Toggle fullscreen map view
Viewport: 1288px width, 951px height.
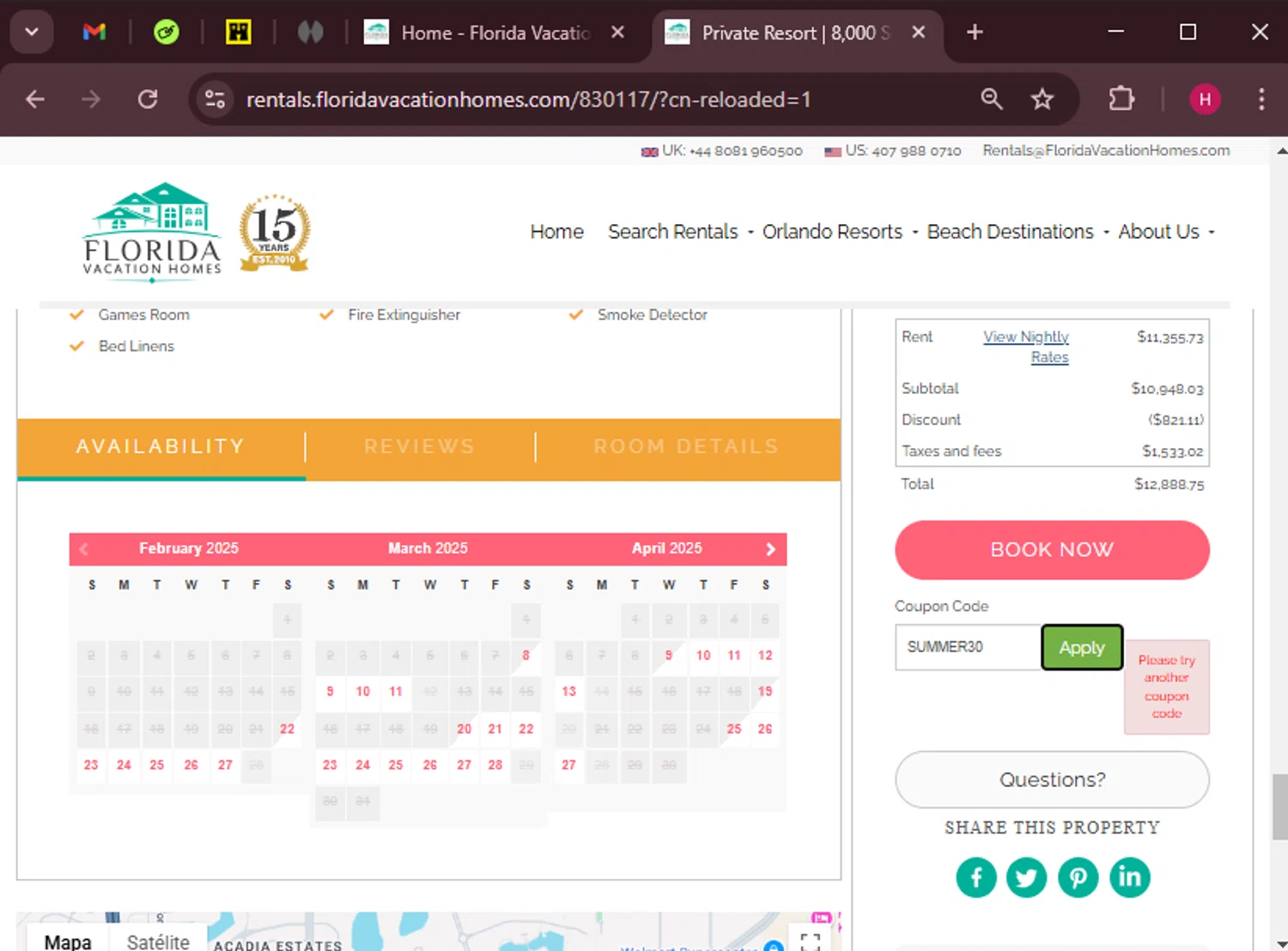pos(810,941)
